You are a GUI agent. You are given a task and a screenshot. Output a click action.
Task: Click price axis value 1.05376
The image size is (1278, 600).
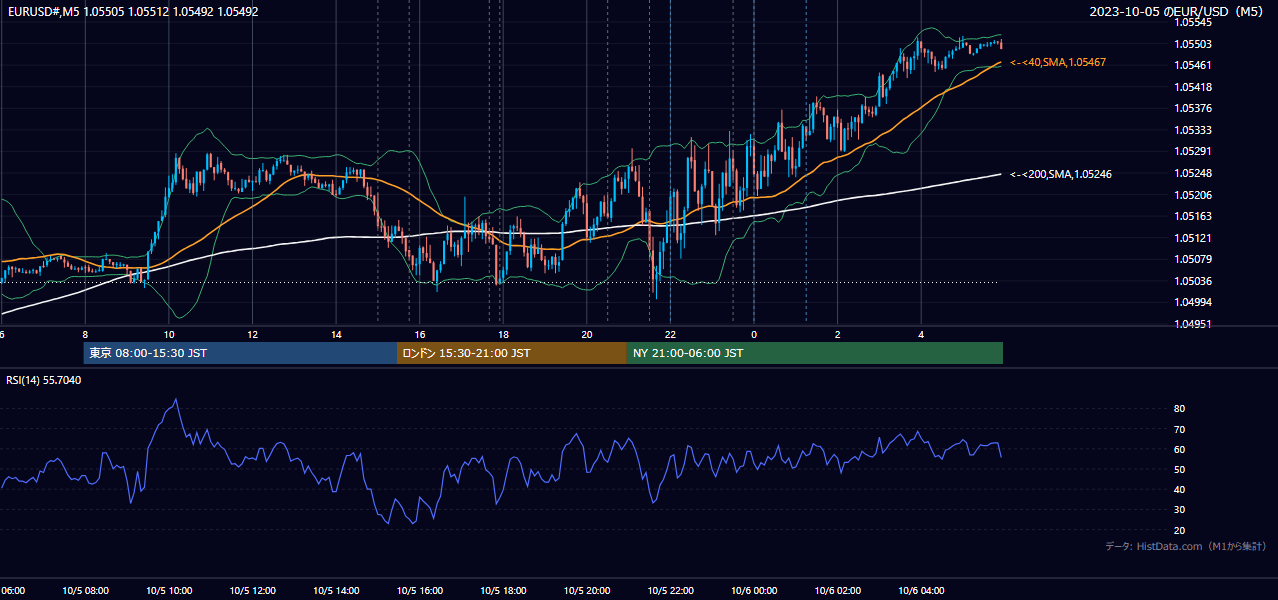tap(1193, 108)
